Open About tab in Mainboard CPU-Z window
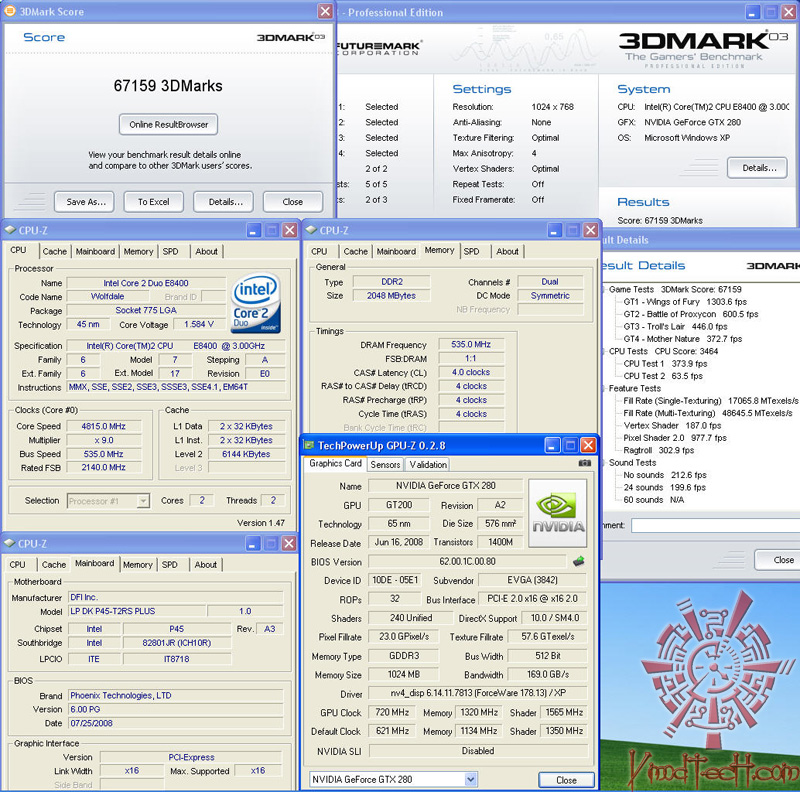This screenshot has width=800, height=792. [206, 565]
